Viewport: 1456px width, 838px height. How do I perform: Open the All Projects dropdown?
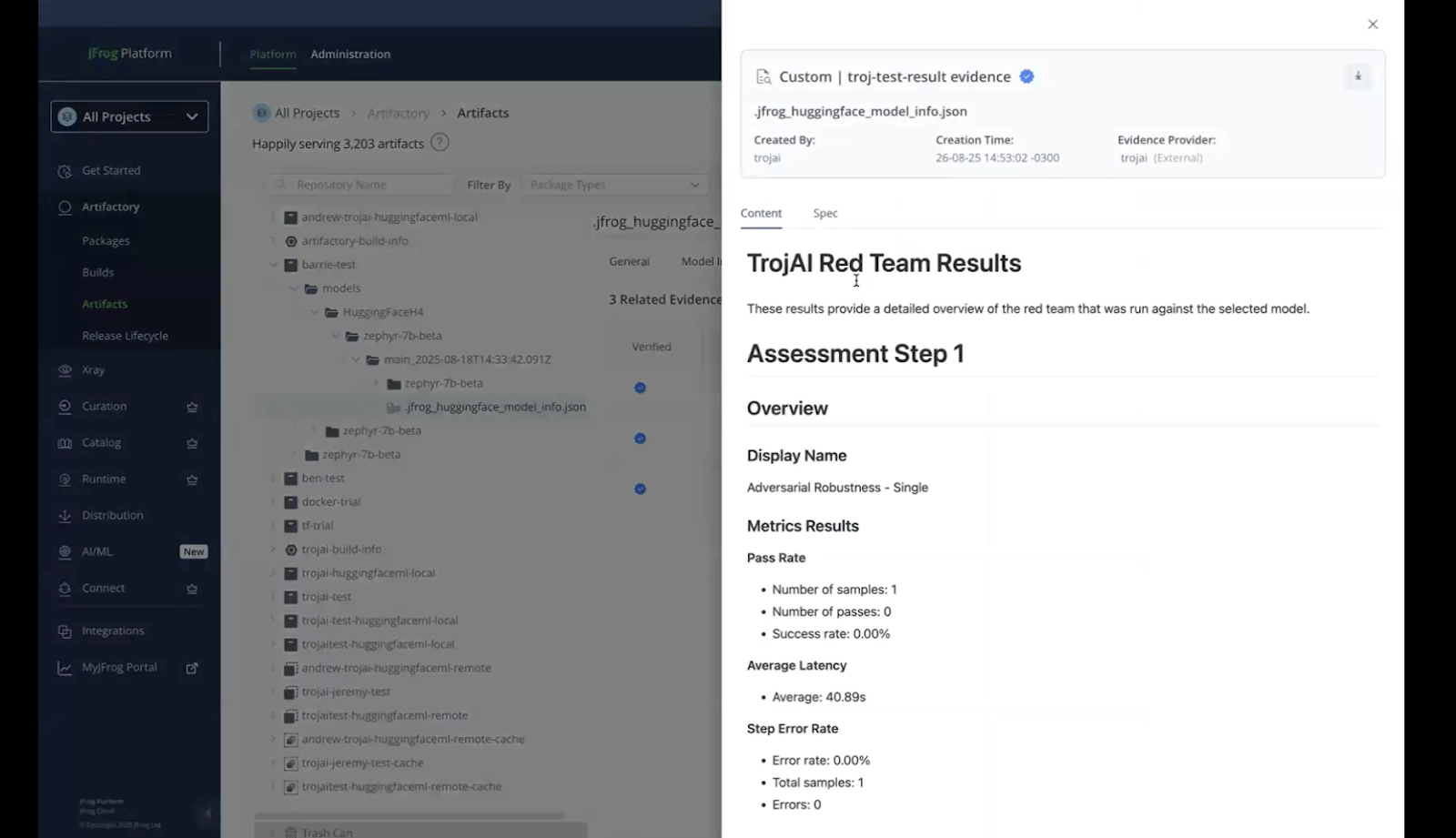pyautogui.click(x=129, y=116)
